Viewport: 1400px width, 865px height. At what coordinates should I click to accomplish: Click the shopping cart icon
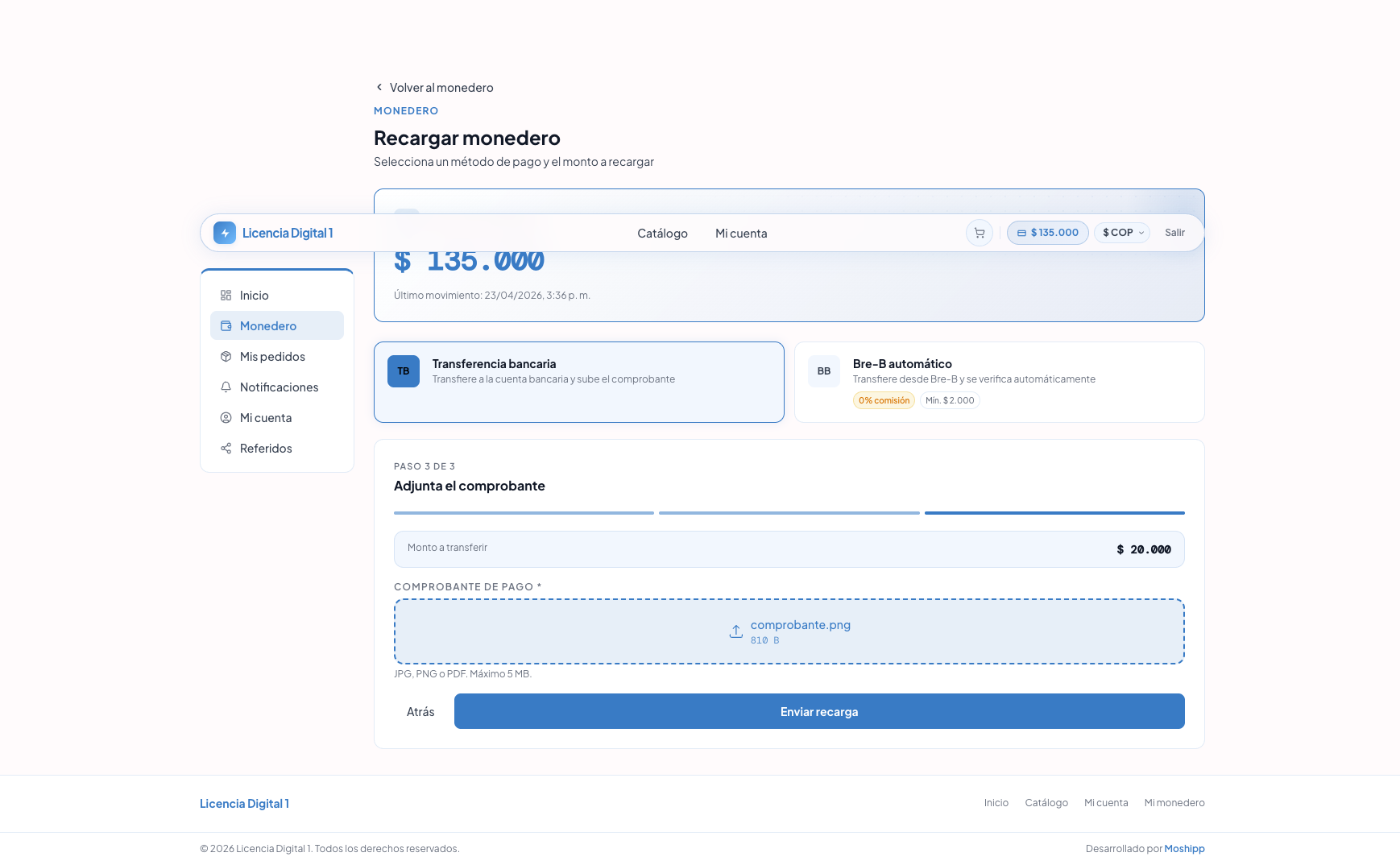979,233
